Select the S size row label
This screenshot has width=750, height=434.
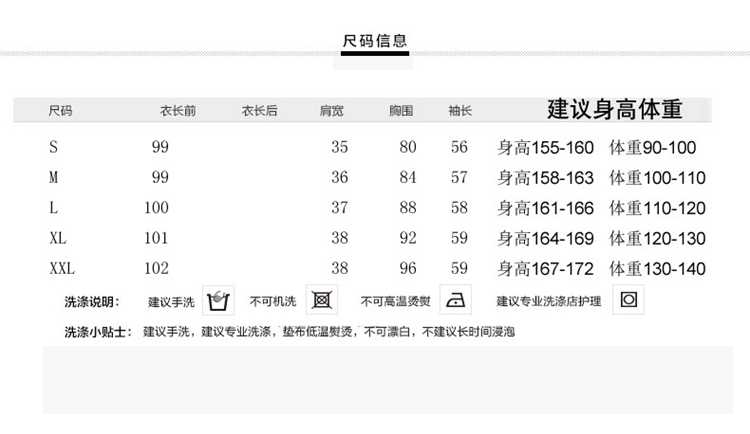tap(54, 147)
